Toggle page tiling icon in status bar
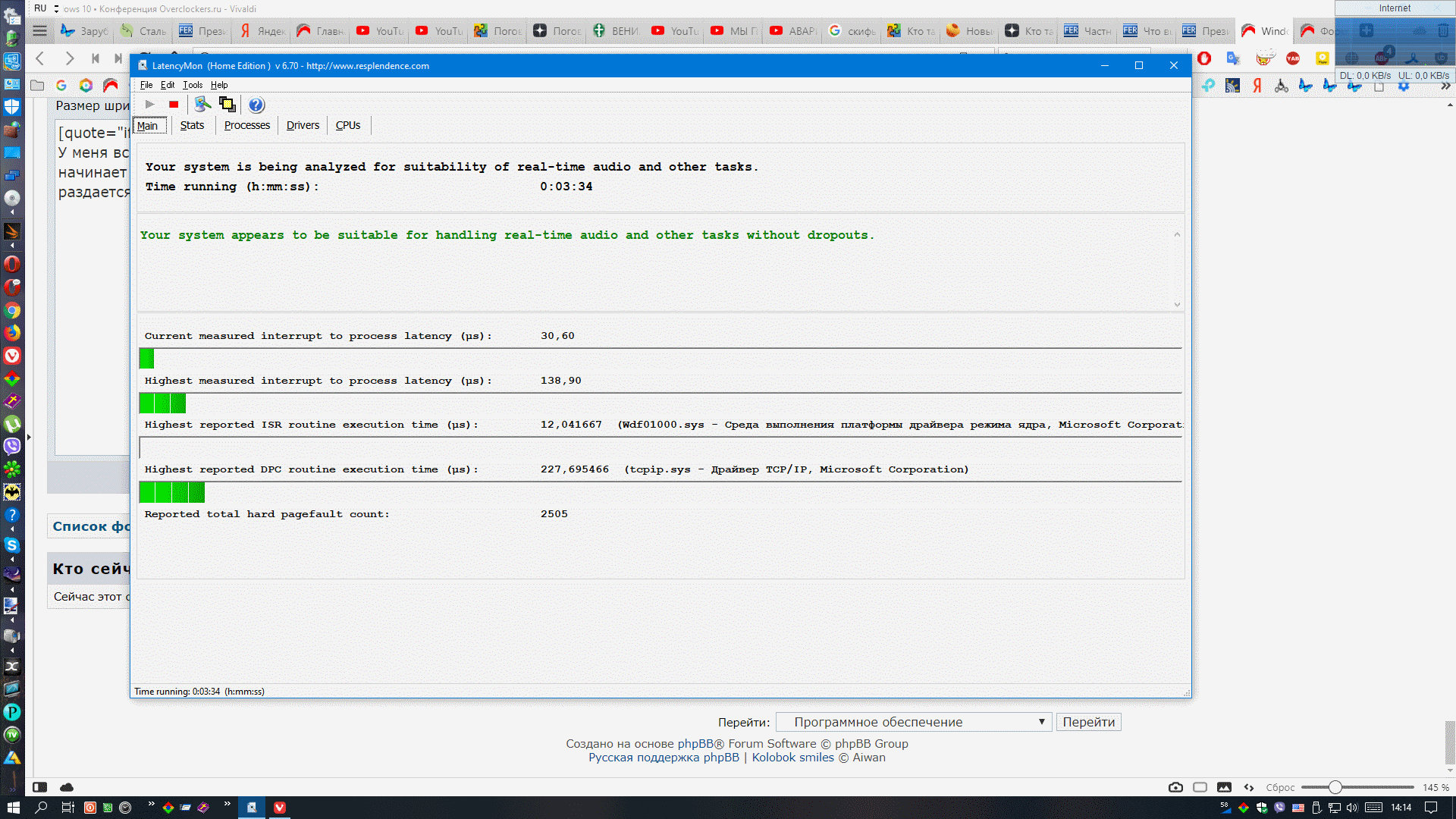Image resolution: width=1456 pixels, height=819 pixels. pos(1200,787)
